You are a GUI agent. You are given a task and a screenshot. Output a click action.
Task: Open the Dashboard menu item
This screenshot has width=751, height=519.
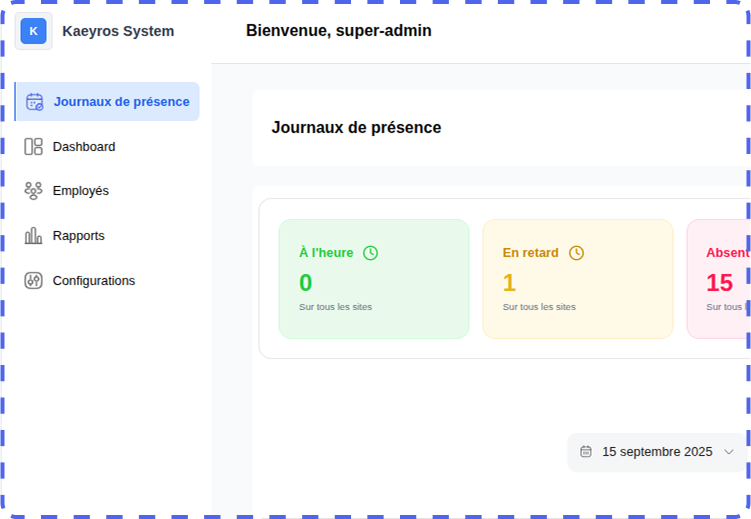point(84,146)
